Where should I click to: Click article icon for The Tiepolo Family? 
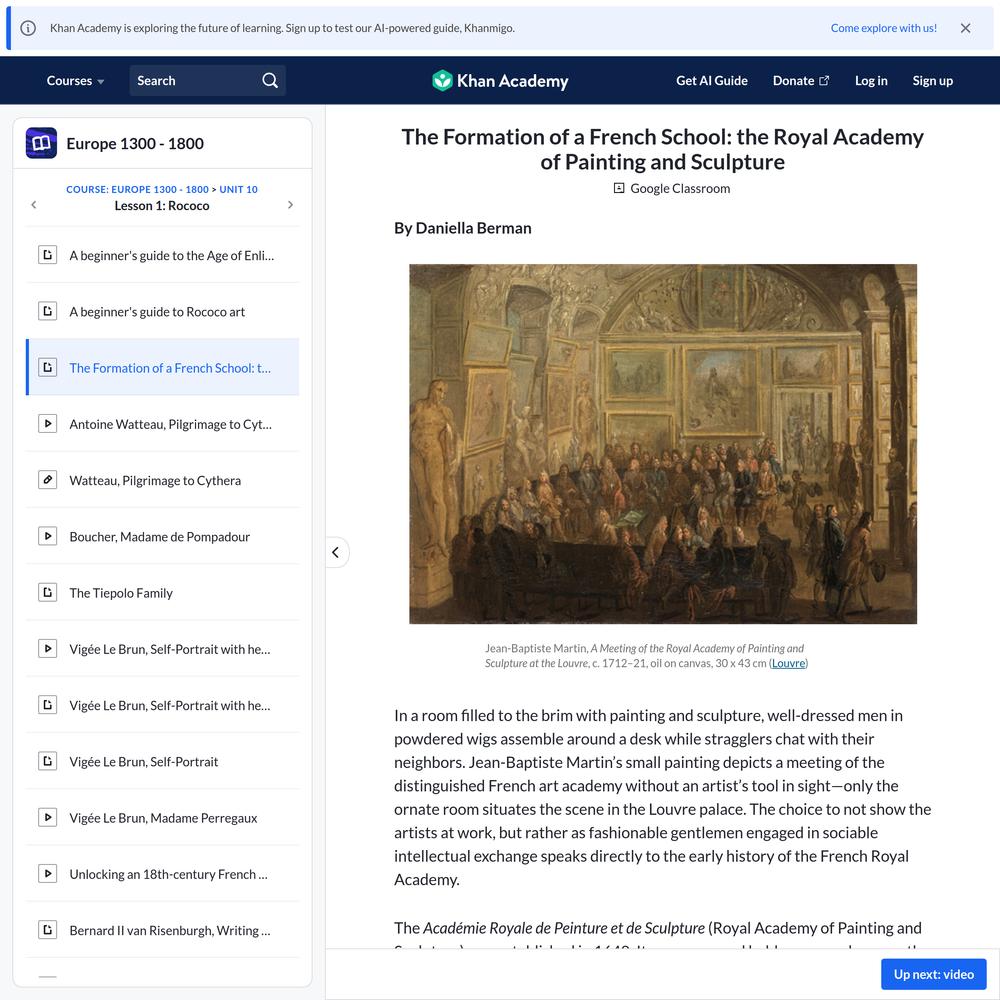pos(47,592)
